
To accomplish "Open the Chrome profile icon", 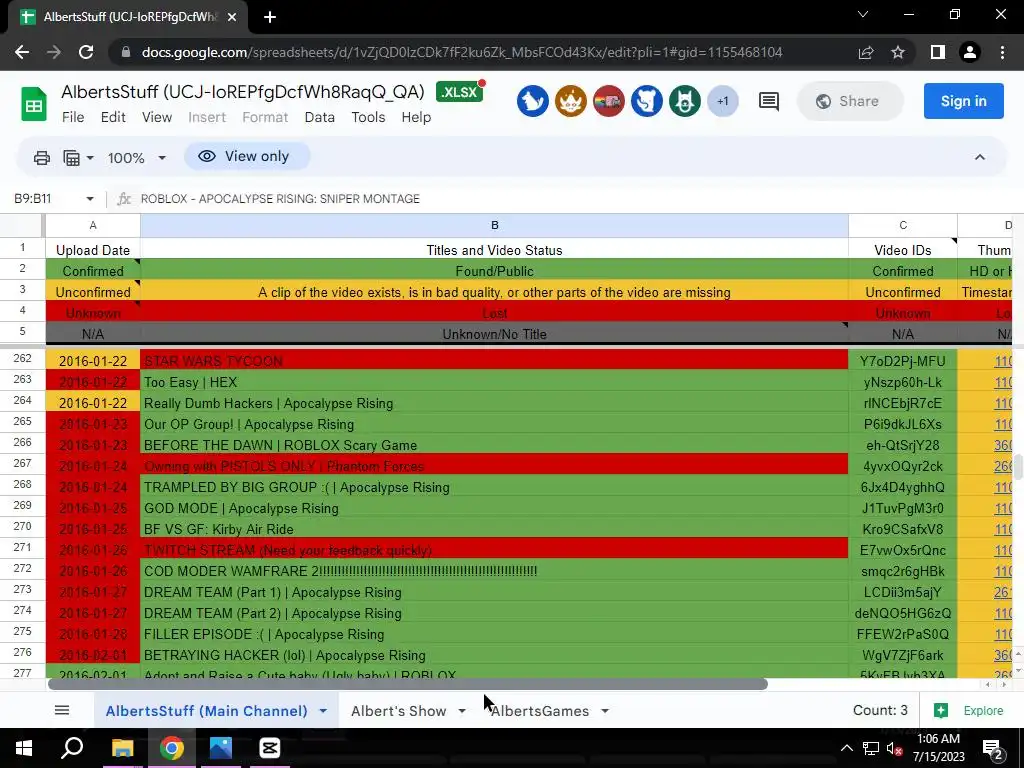I will [970, 52].
